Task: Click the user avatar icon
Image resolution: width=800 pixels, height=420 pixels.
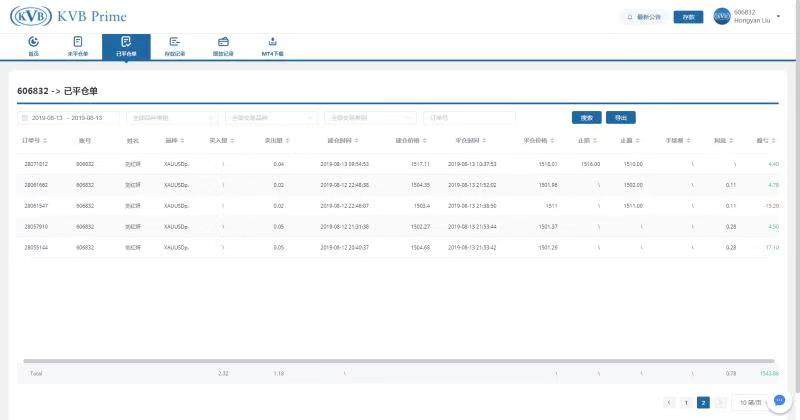Action: click(x=722, y=17)
